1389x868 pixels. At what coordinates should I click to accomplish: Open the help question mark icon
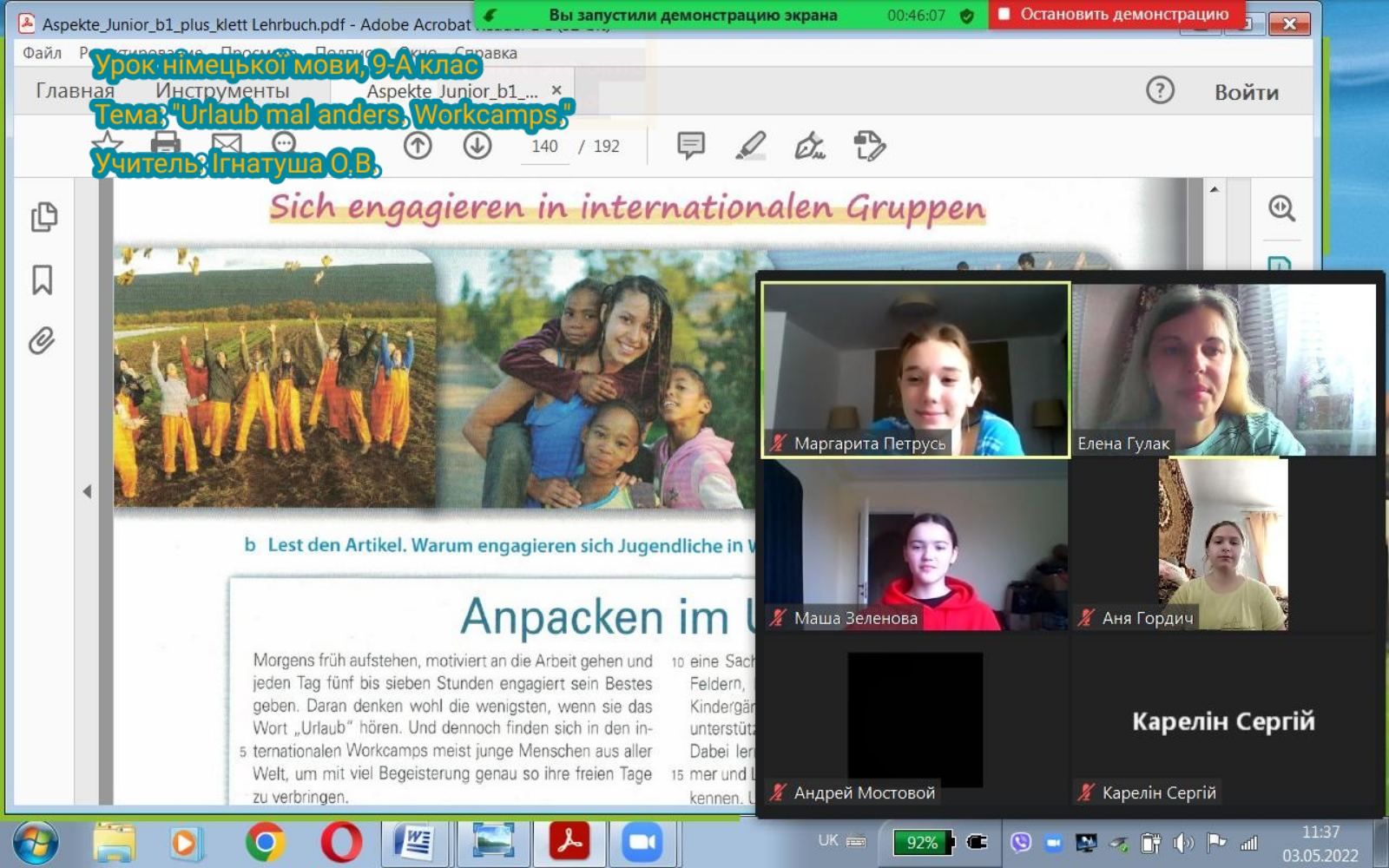1160,90
